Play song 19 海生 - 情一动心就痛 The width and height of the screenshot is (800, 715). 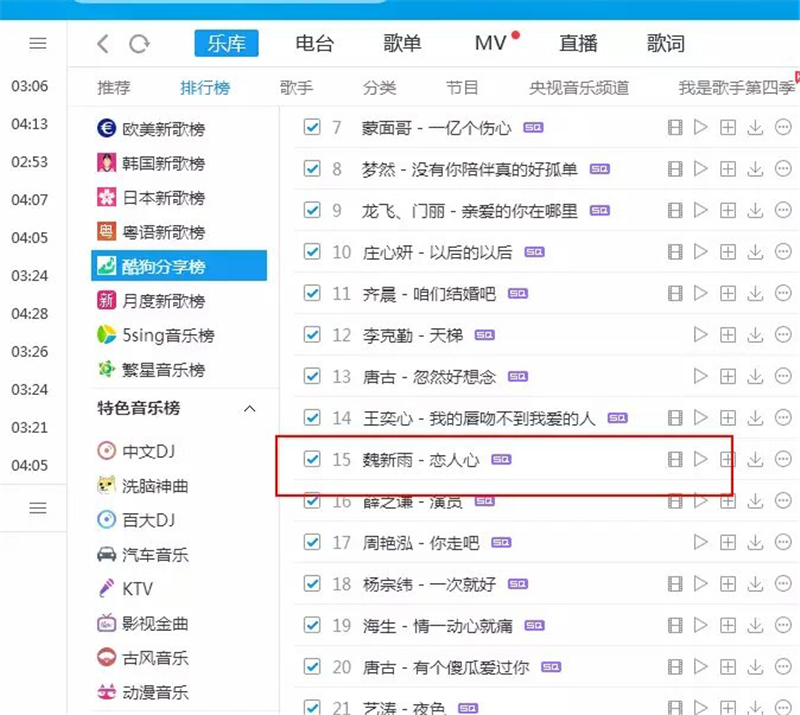click(701, 625)
